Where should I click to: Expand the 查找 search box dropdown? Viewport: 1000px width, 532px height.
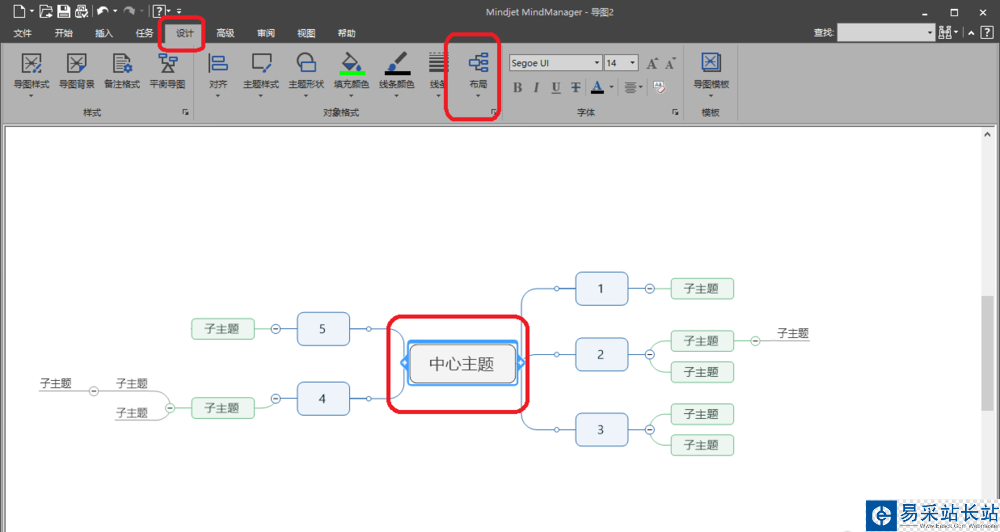pos(930,33)
